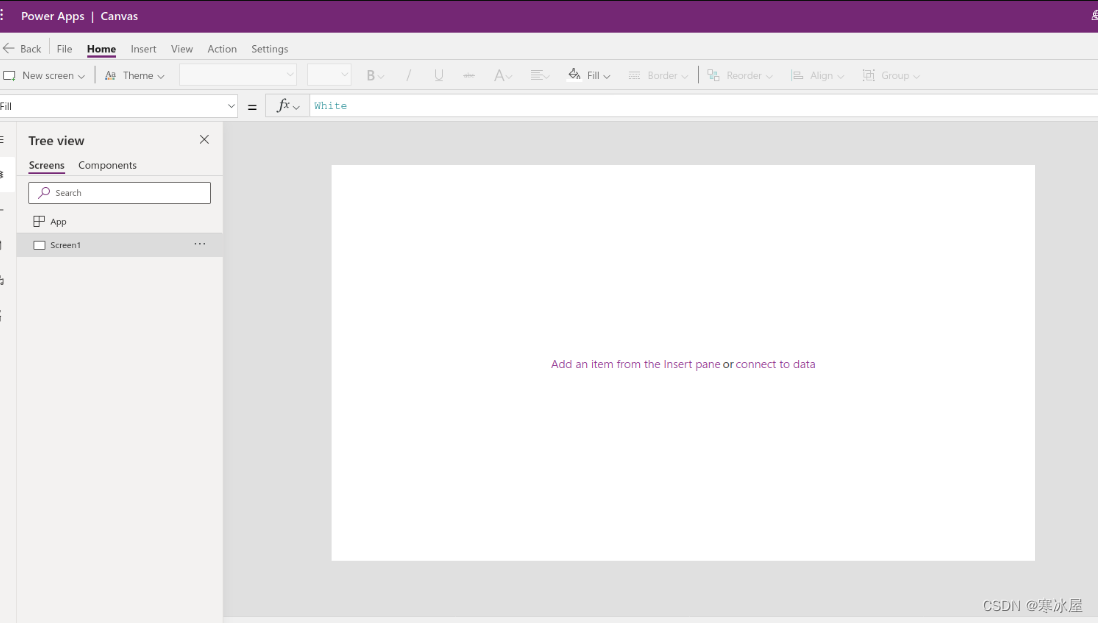
Task: Click the App grid icon in tree
Action: [x=39, y=221]
